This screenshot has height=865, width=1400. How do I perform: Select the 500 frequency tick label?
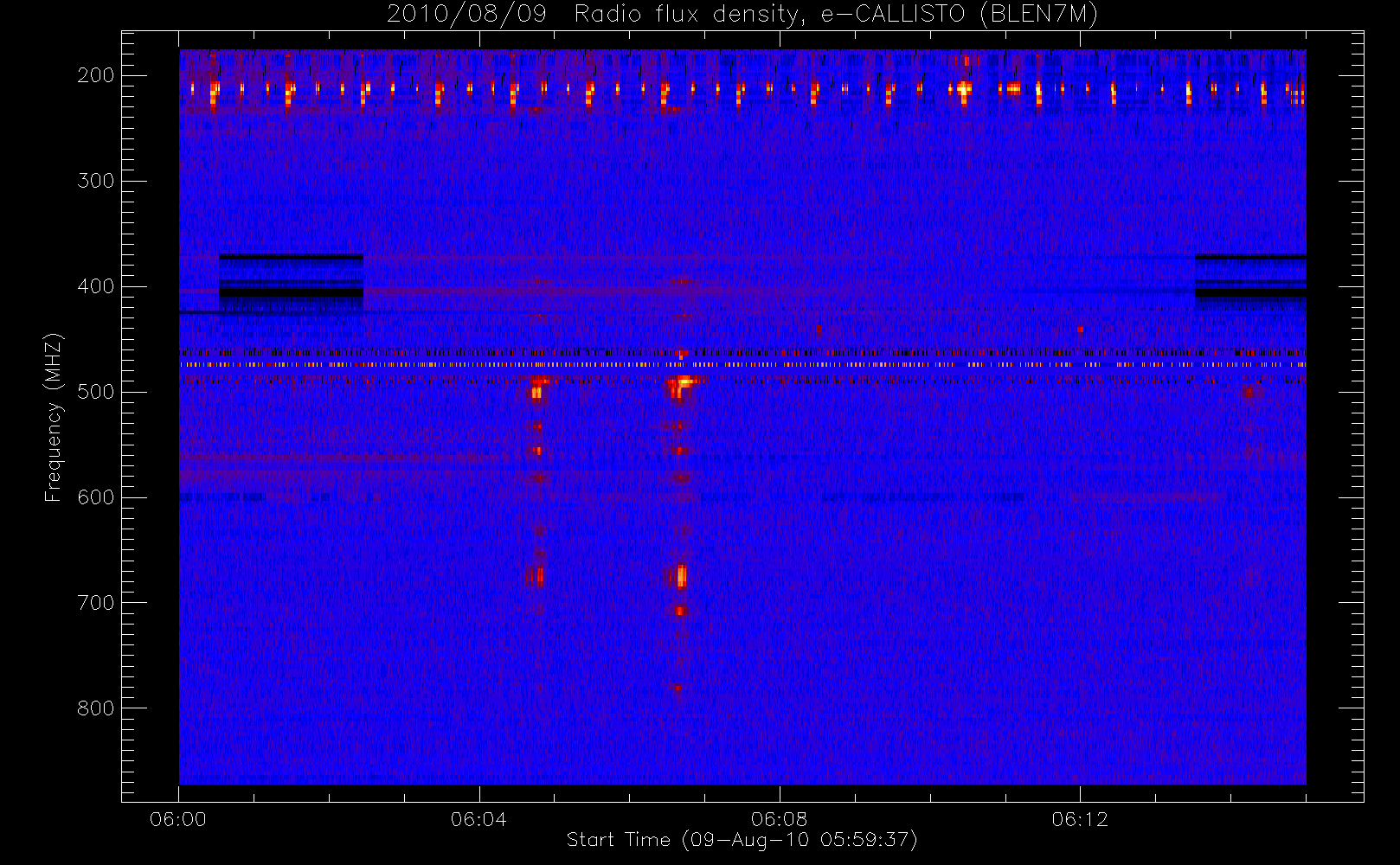[x=96, y=392]
